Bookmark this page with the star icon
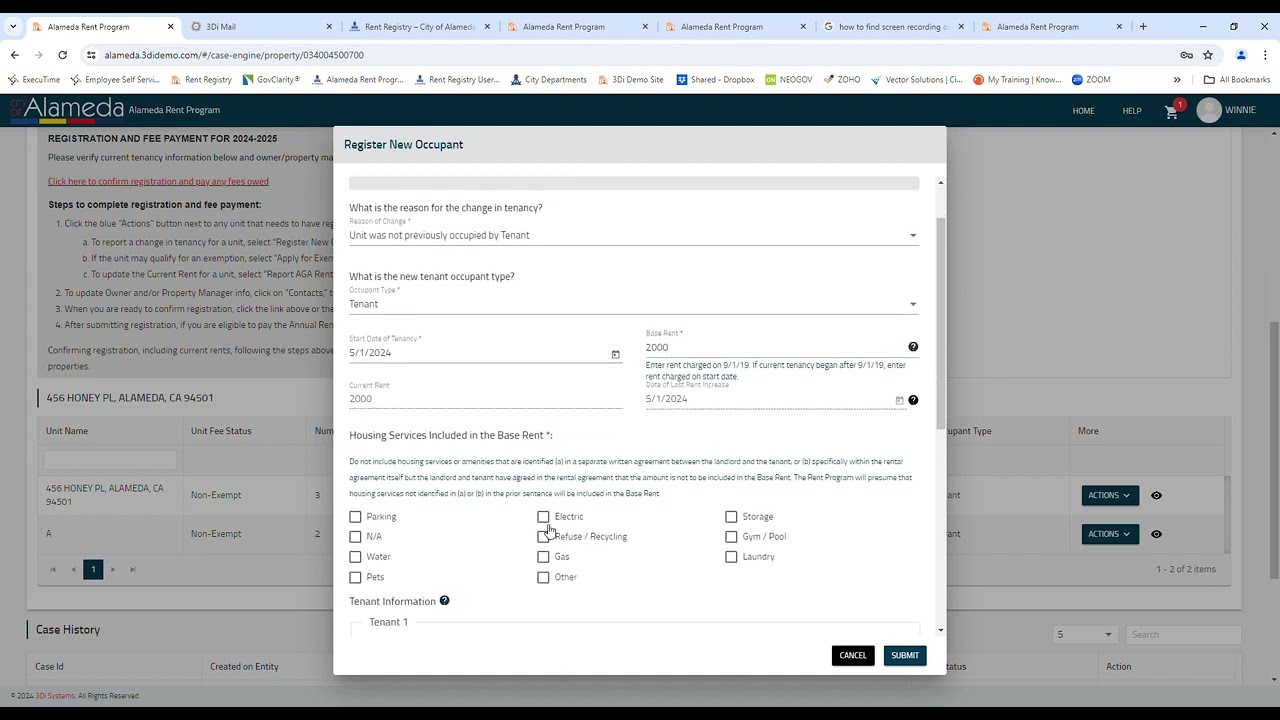The width and height of the screenshot is (1280, 720). pos(1208,55)
